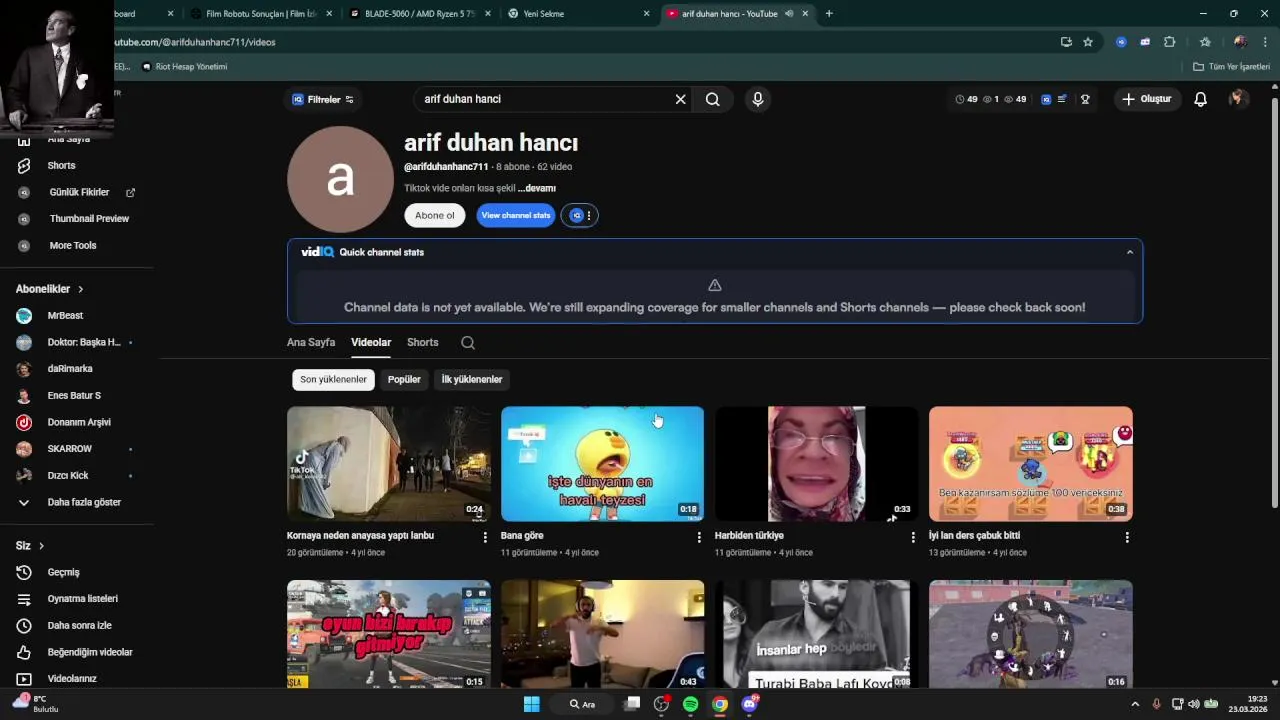The height and width of the screenshot is (720, 1280).
Task: Open more options for Bana göre video
Action: (x=699, y=537)
